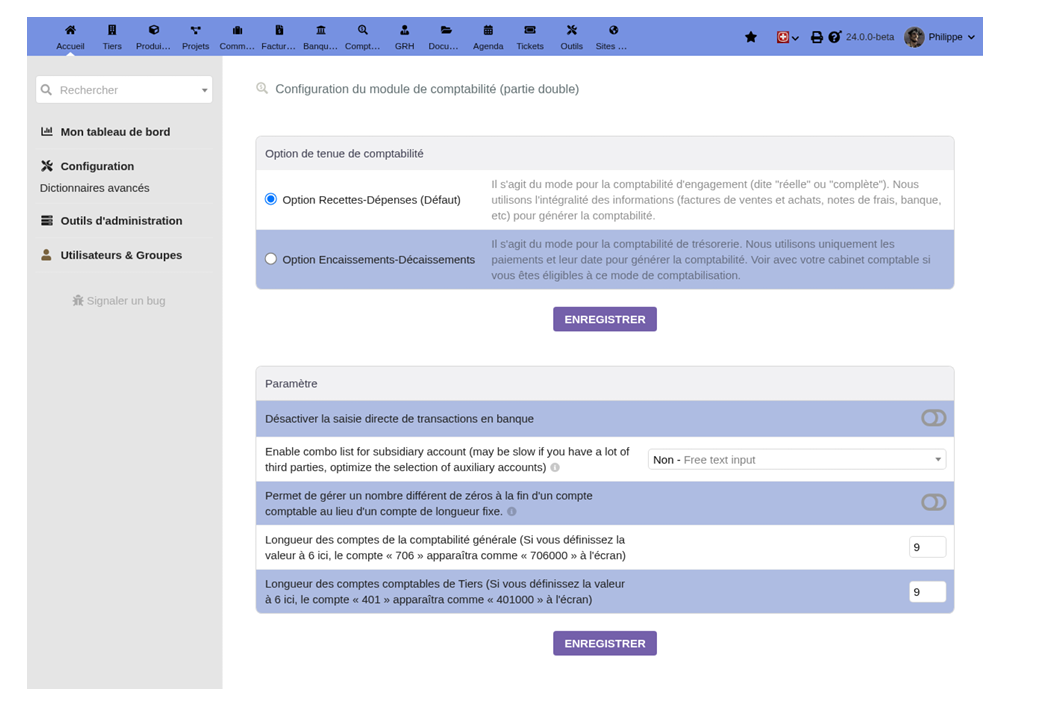Select Option Encaissements-Décaissements radio button
1063x708 pixels.
270,259
